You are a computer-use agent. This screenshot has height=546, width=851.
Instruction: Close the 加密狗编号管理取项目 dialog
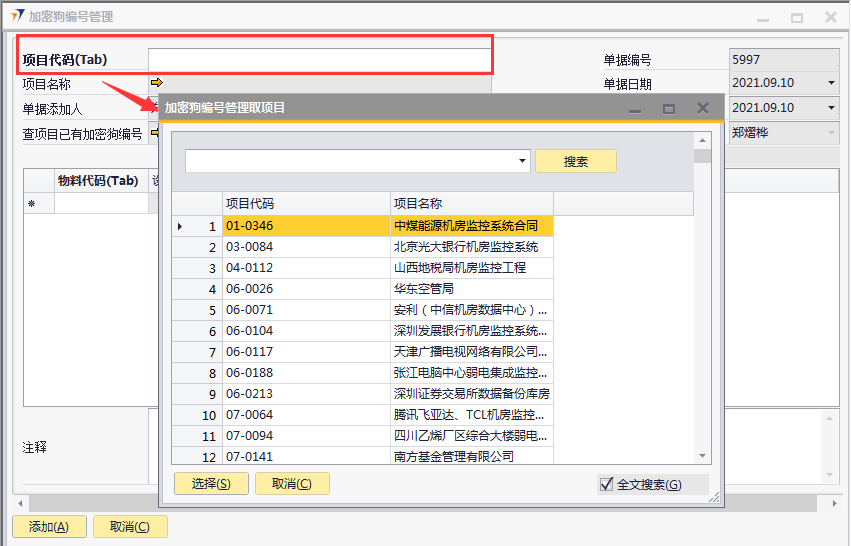tap(703, 108)
